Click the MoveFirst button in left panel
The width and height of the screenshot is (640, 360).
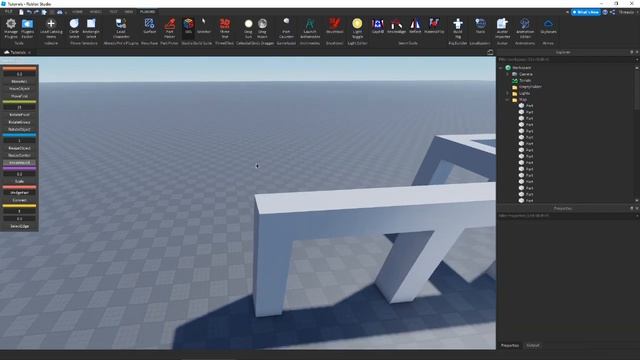click(19, 96)
